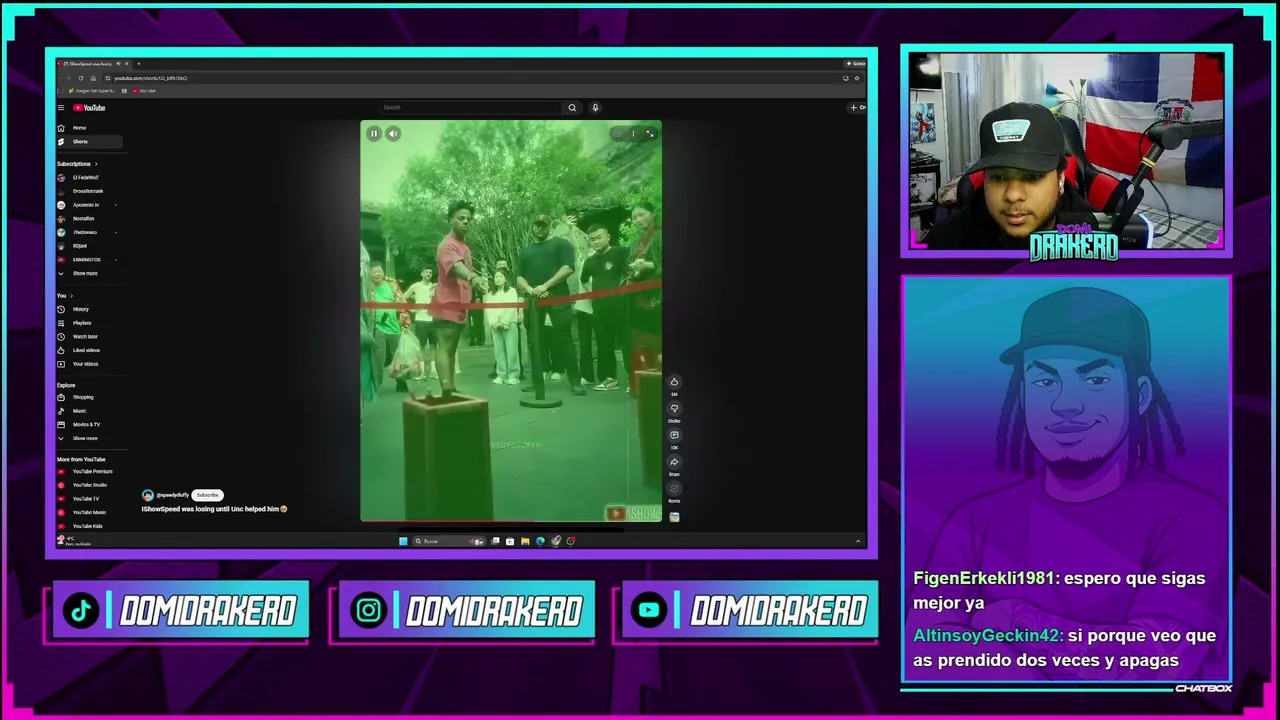1280x720 pixels.
Task: Select Shorts in the sidebar
Action: coord(89,142)
